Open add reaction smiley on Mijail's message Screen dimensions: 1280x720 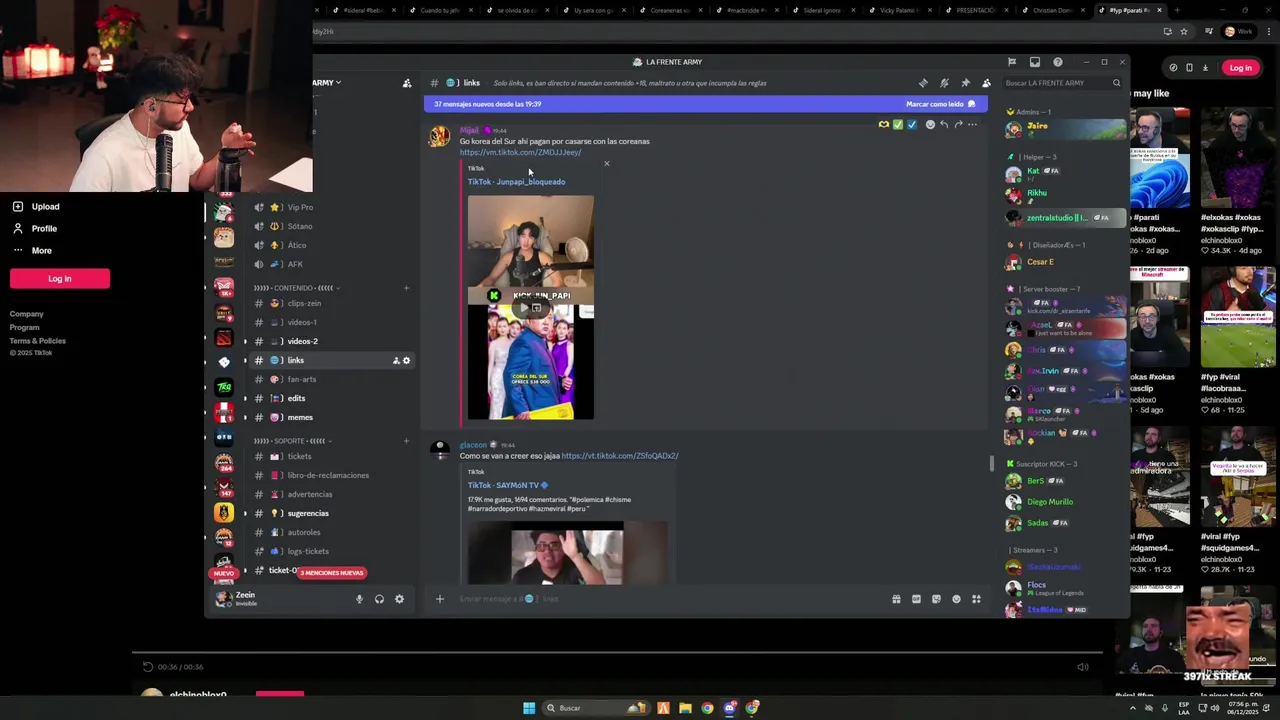(x=930, y=125)
